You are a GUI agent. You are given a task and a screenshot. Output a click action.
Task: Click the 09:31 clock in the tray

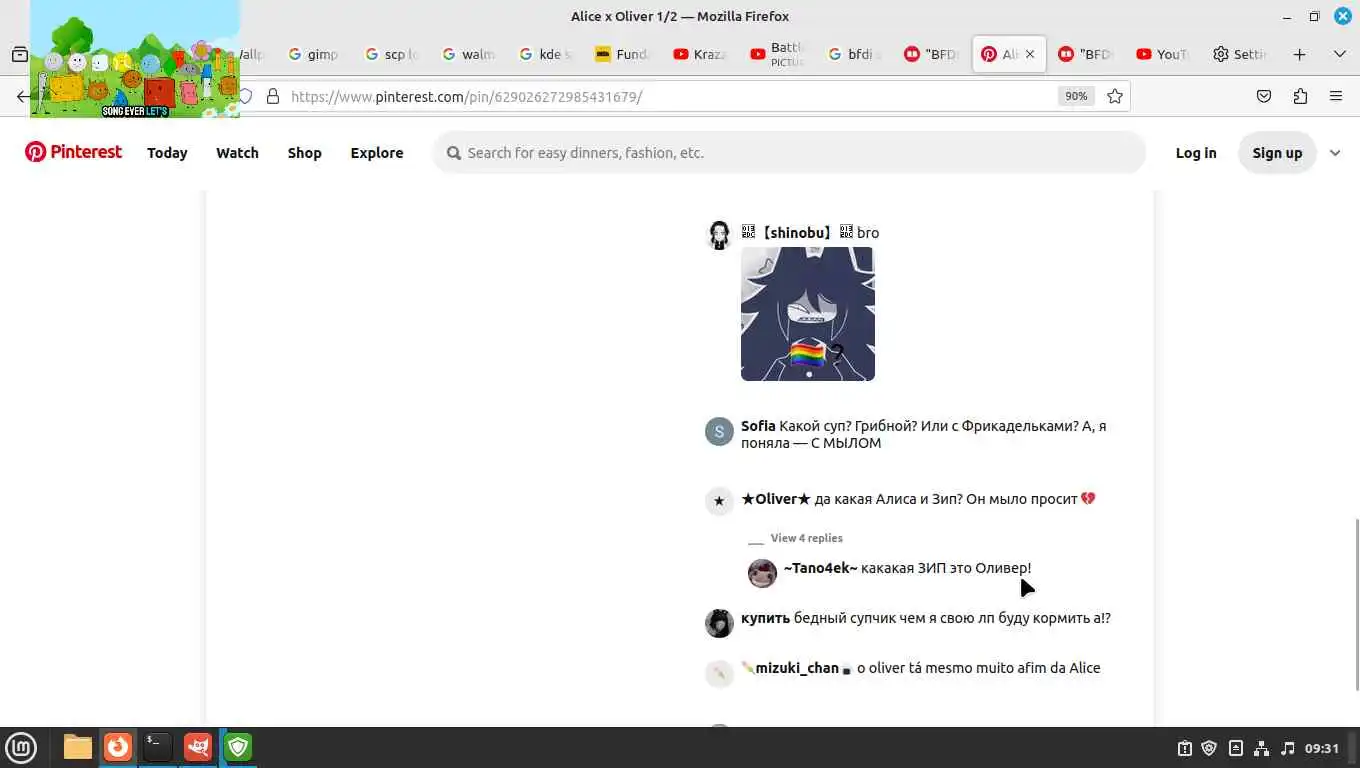coord(1322,748)
